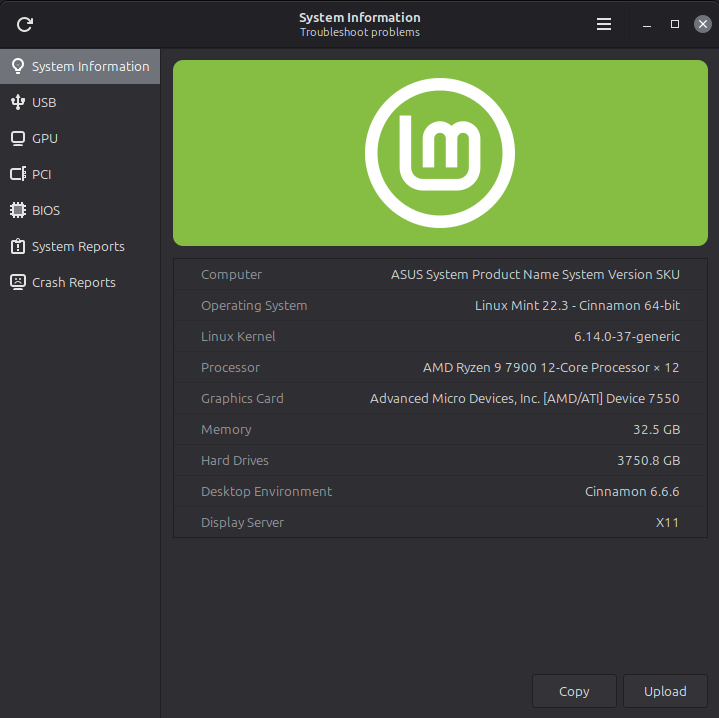Click the System Reports clipboard icon
Image resolution: width=719 pixels, height=718 pixels.
pos(18,246)
